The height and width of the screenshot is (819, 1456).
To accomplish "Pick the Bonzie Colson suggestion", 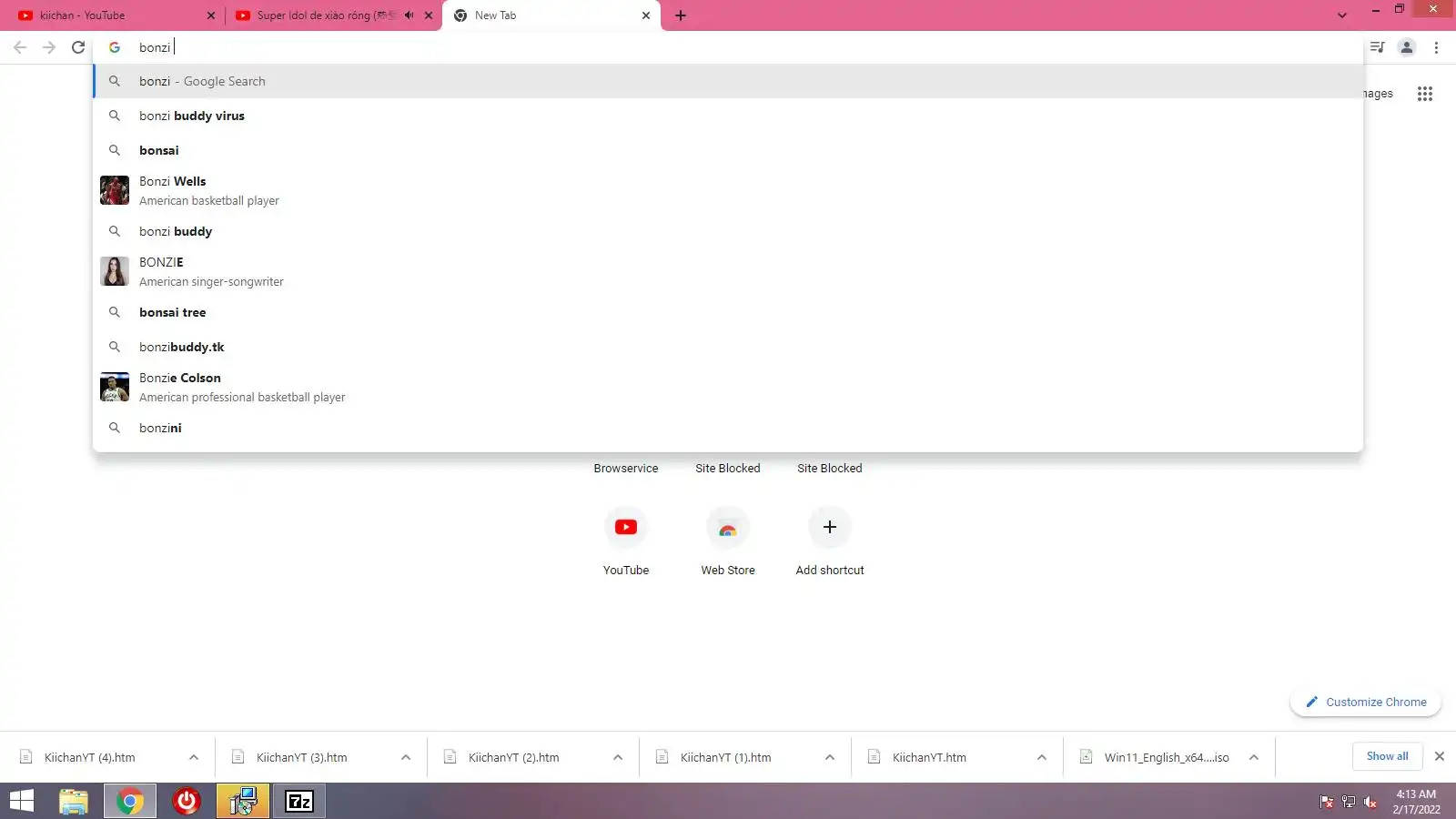I will pyautogui.click(x=728, y=387).
